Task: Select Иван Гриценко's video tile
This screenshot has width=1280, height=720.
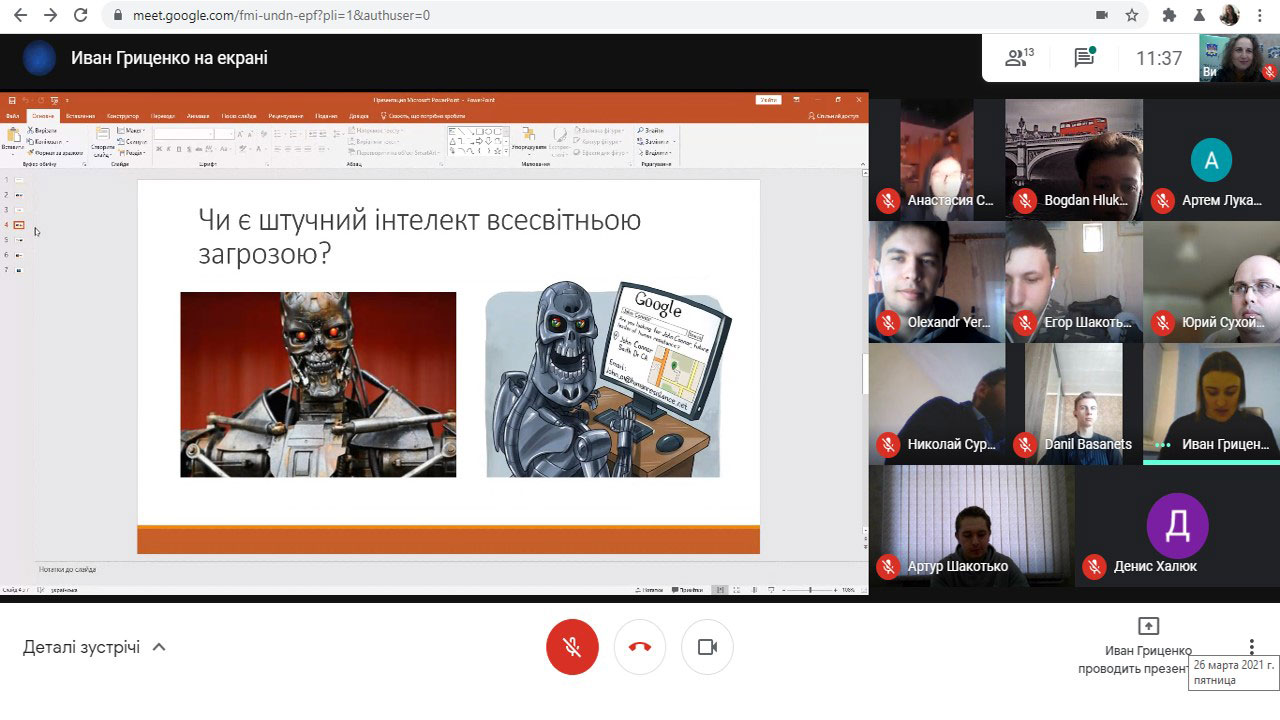Action: 1212,404
